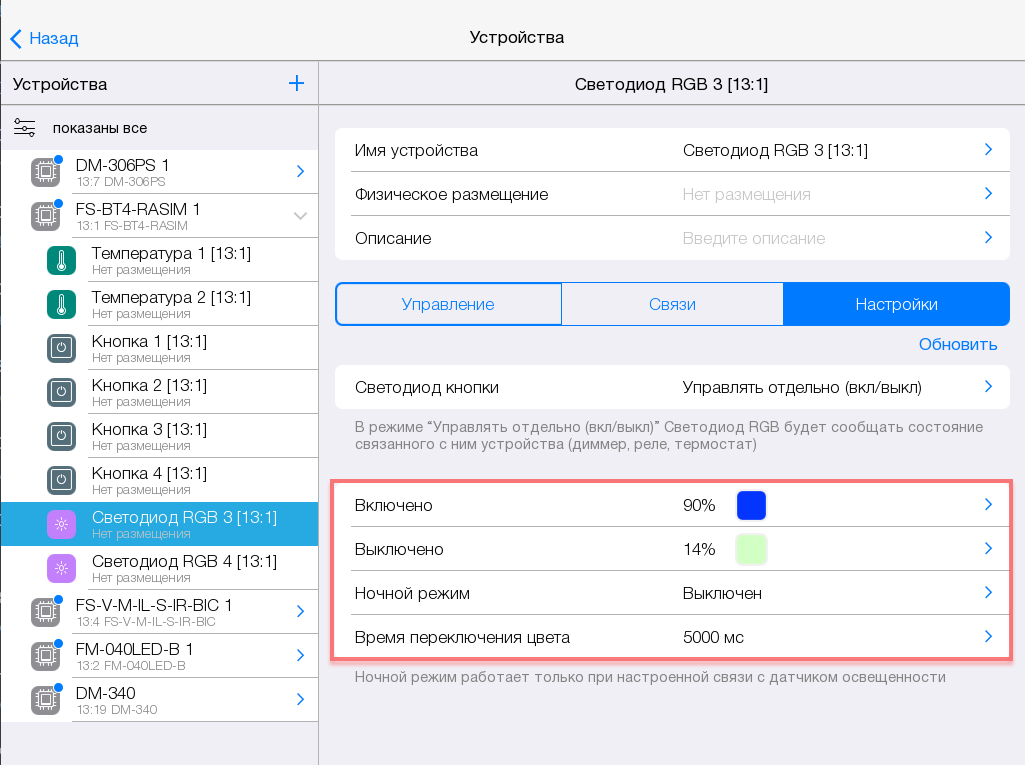Switch to the Управление tab
The height and width of the screenshot is (765, 1025).
(x=448, y=305)
